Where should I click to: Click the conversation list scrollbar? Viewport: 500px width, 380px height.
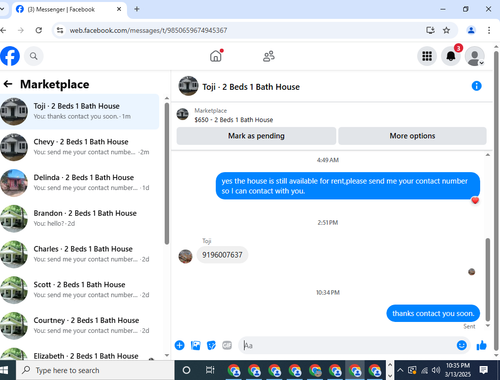click(167, 173)
